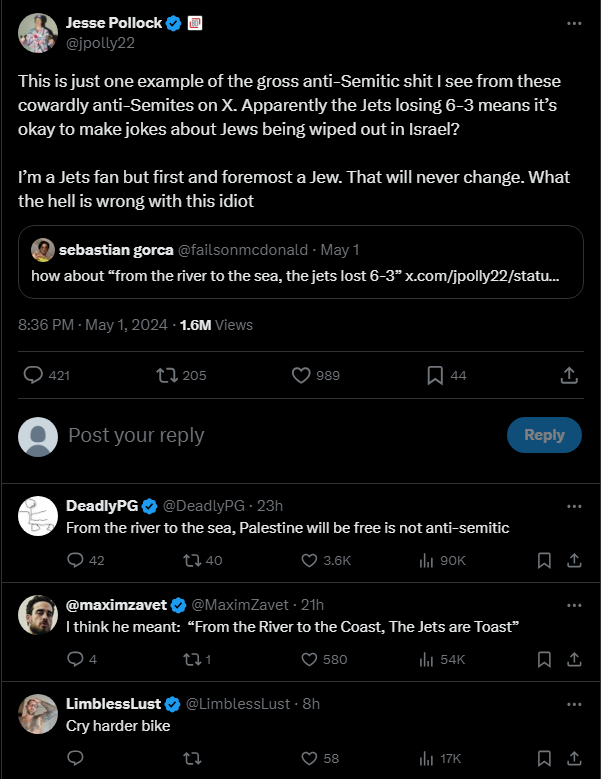Click into the Post your reply field
601x779 pixels.
pyautogui.click(x=250, y=435)
